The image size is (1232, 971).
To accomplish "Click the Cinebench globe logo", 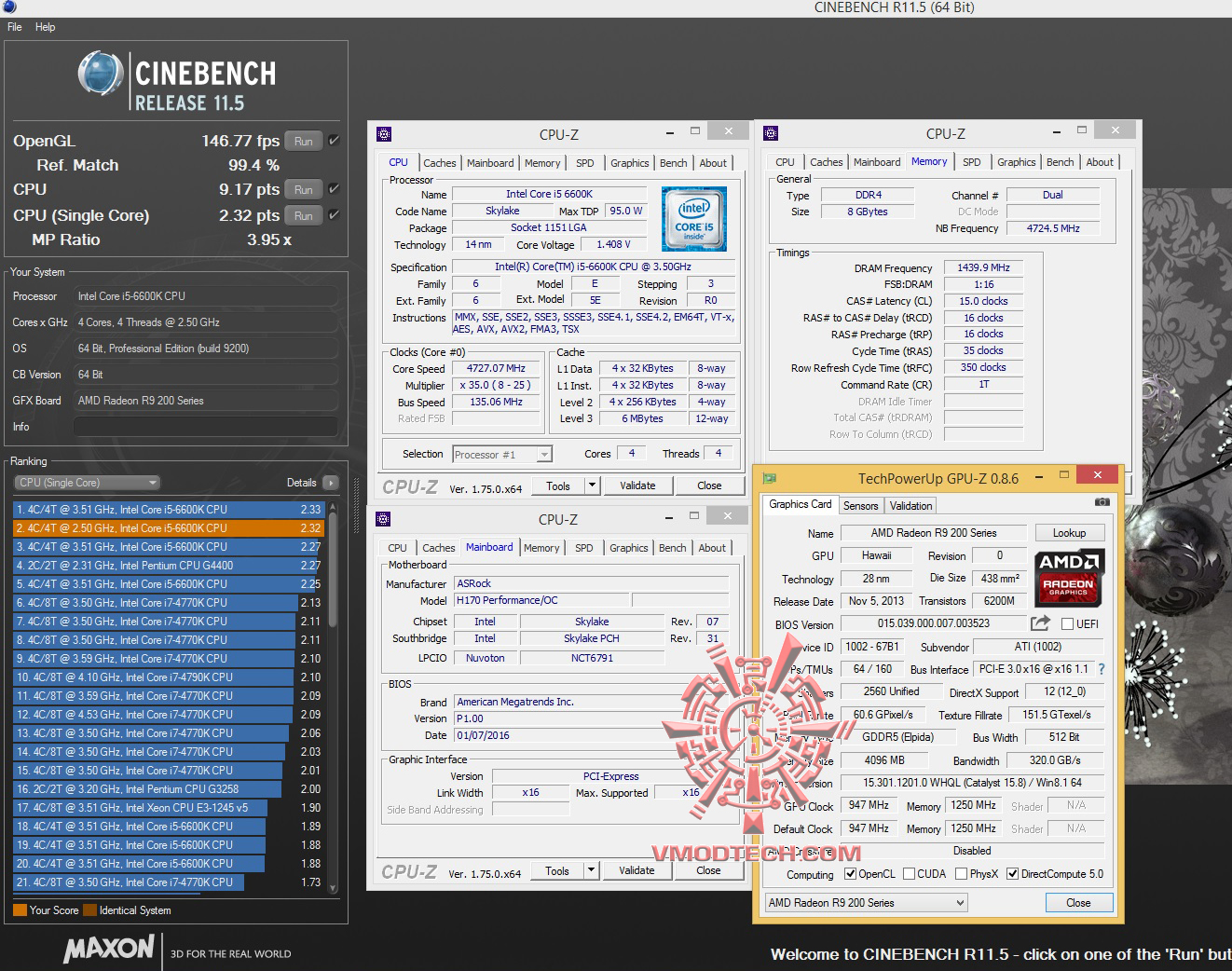I will 101,74.
